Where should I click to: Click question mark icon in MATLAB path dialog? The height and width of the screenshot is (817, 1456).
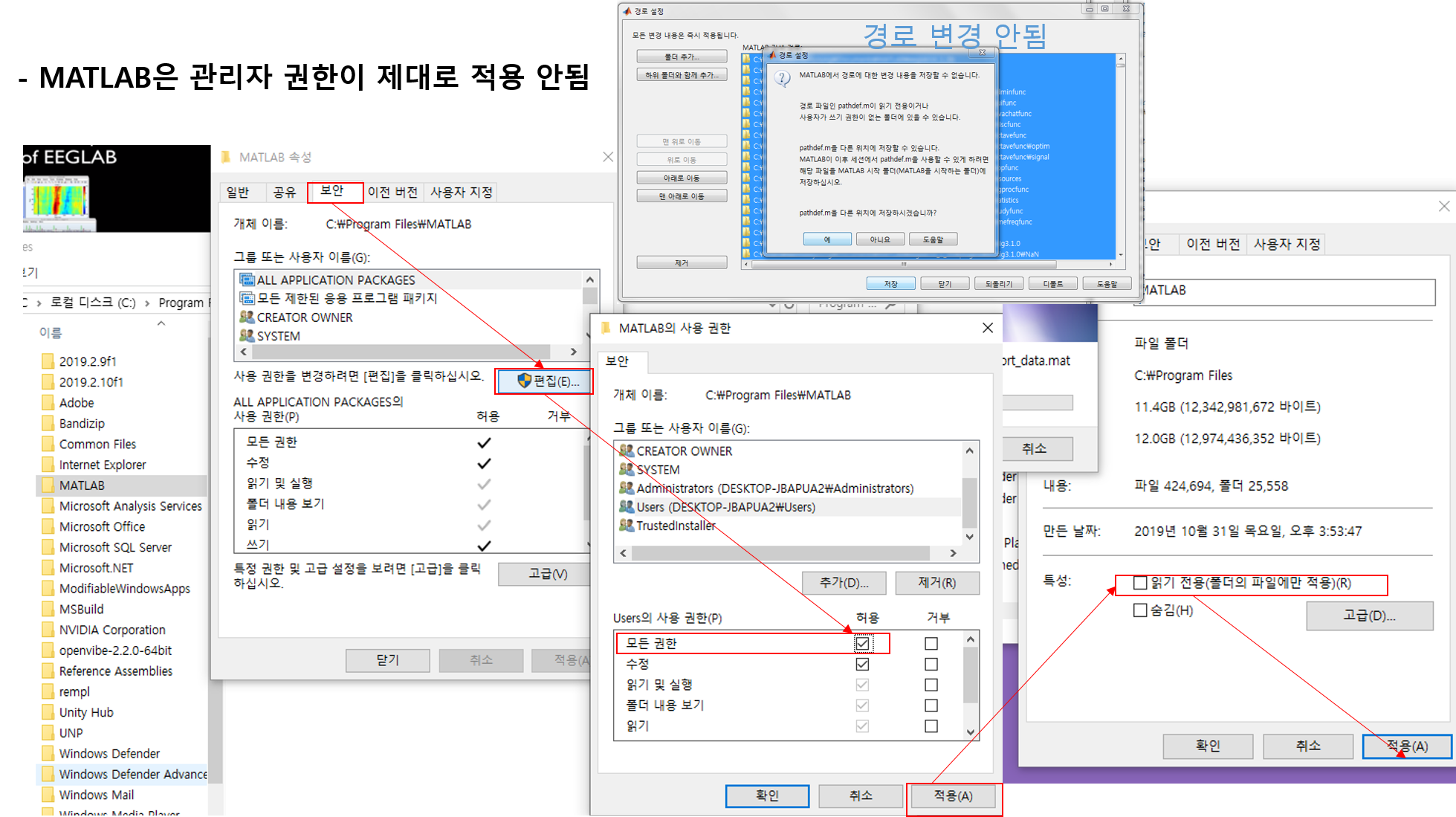click(783, 80)
